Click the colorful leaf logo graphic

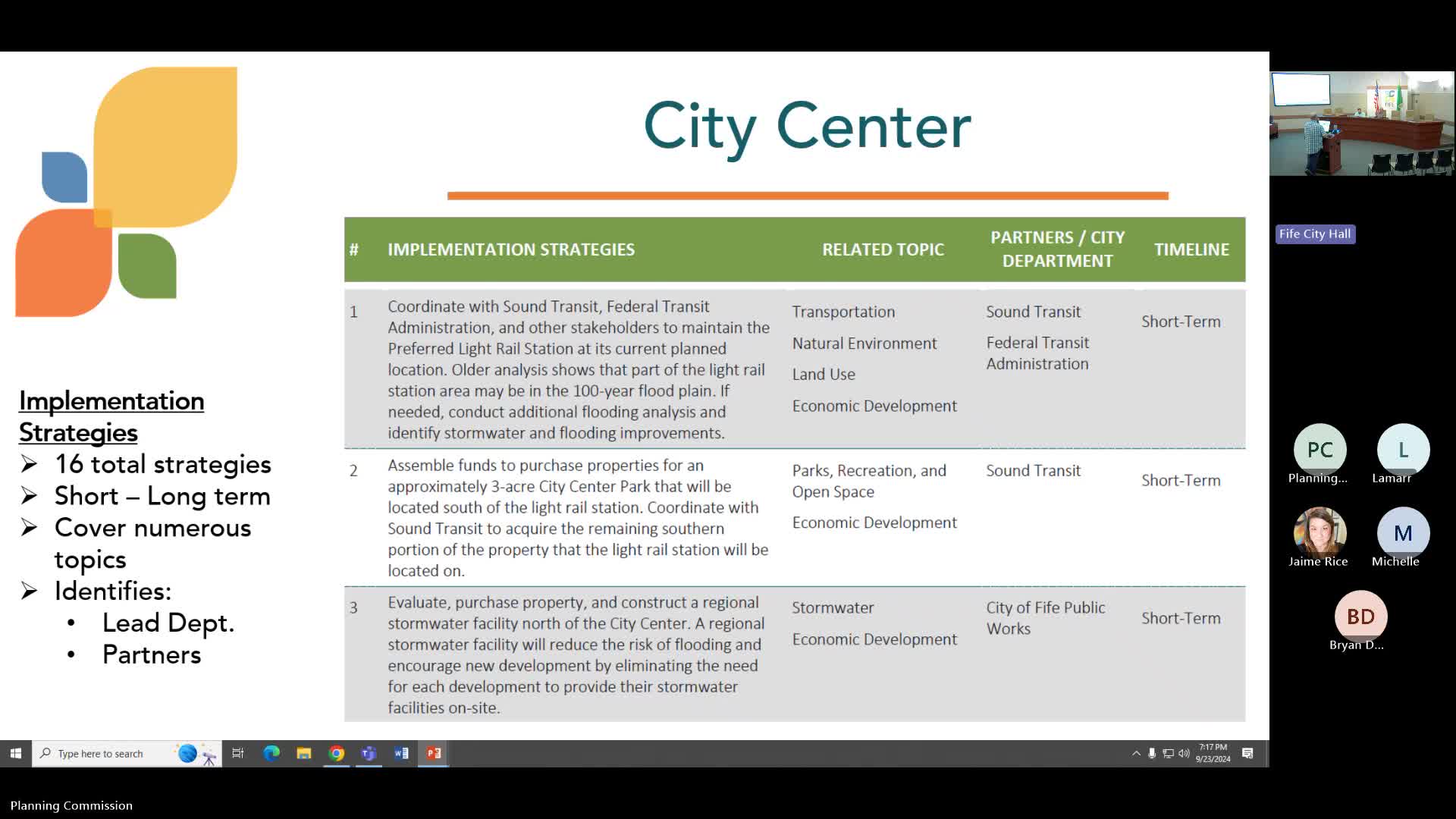127,191
